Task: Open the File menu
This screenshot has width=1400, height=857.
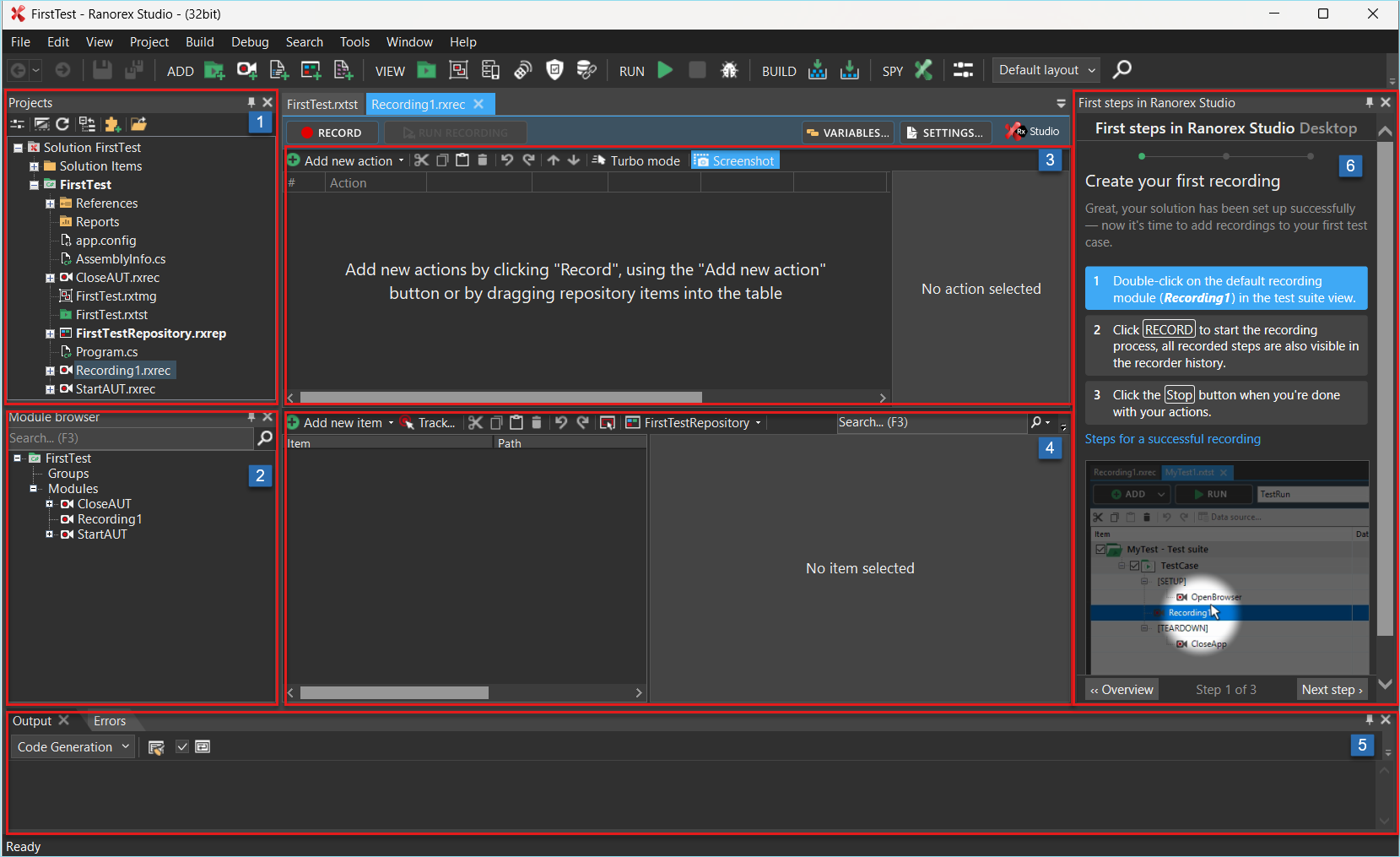Action: pyautogui.click(x=20, y=42)
